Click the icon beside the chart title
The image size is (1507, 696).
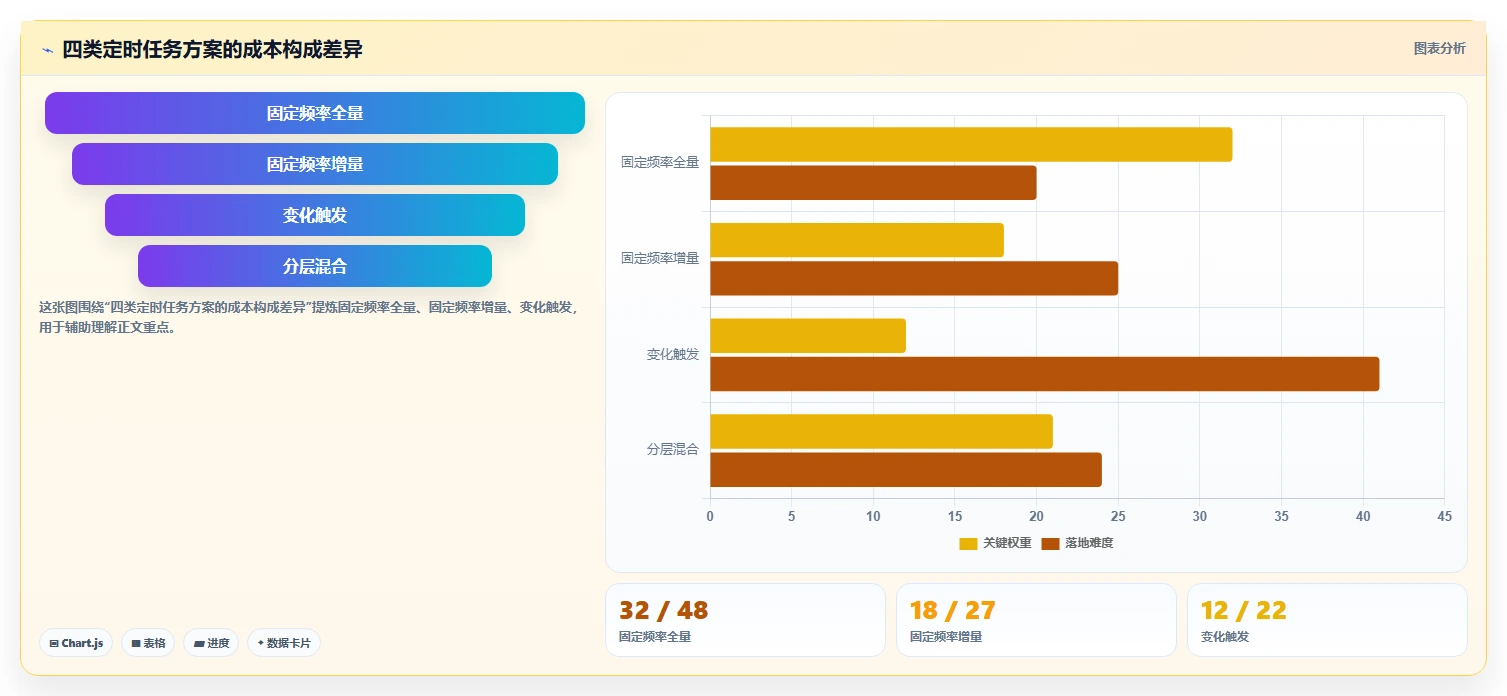[x=47, y=50]
